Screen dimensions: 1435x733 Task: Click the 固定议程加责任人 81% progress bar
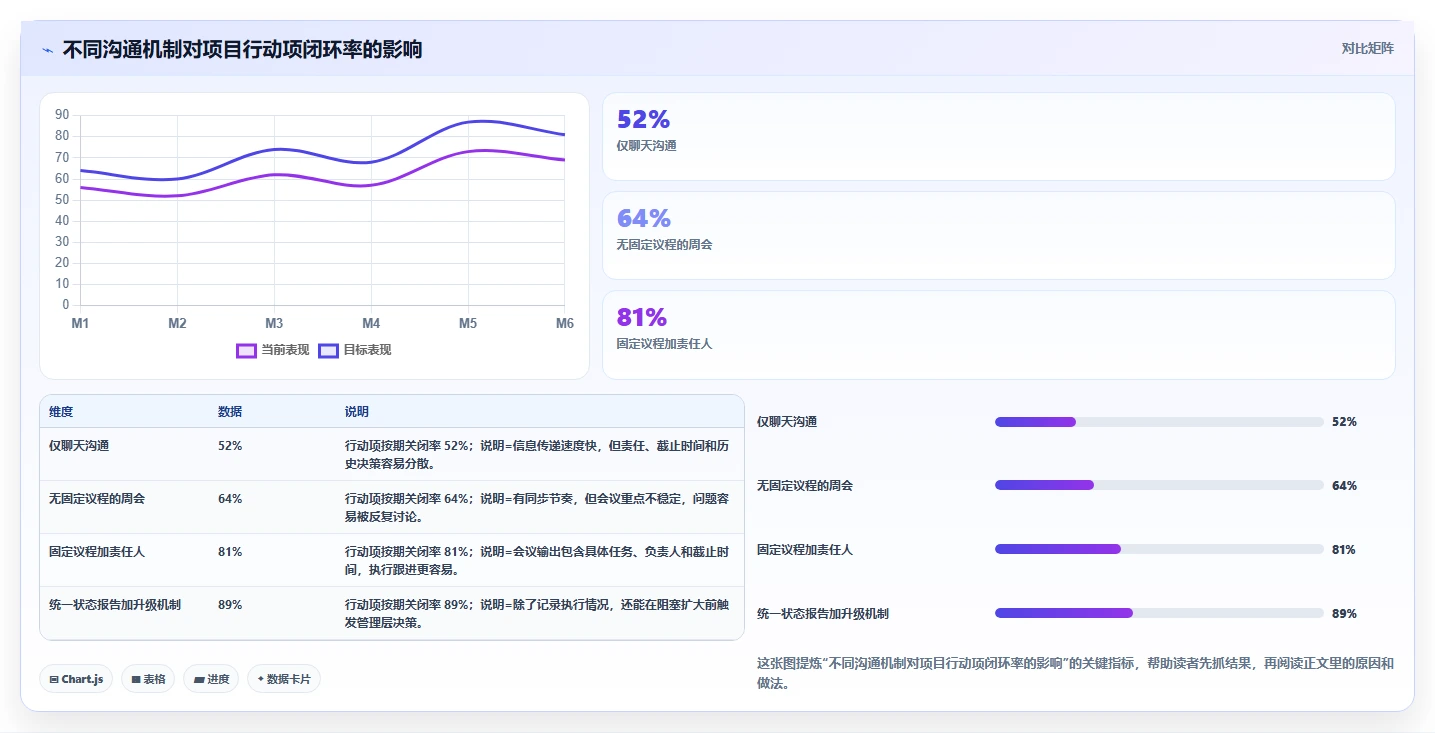pos(1159,549)
